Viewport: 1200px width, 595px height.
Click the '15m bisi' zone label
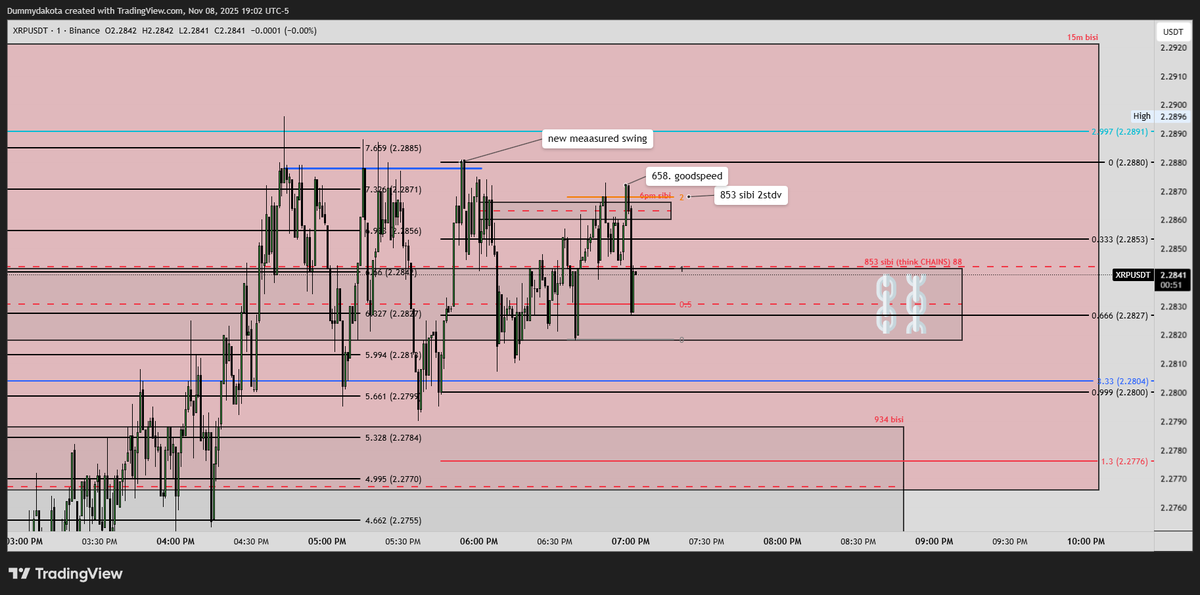coord(1082,37)
